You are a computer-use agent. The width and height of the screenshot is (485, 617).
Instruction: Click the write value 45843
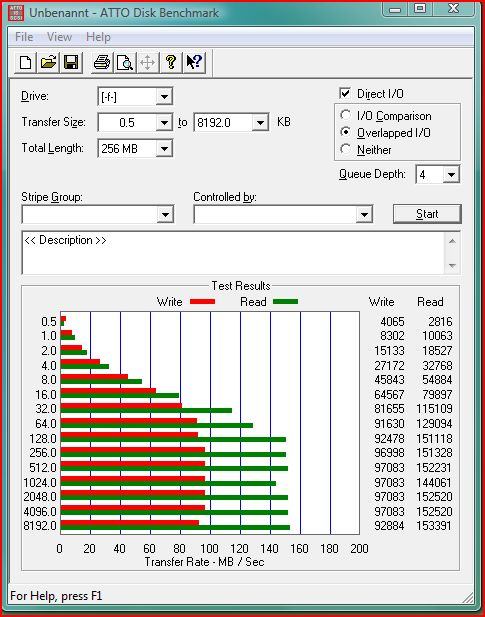389,380
